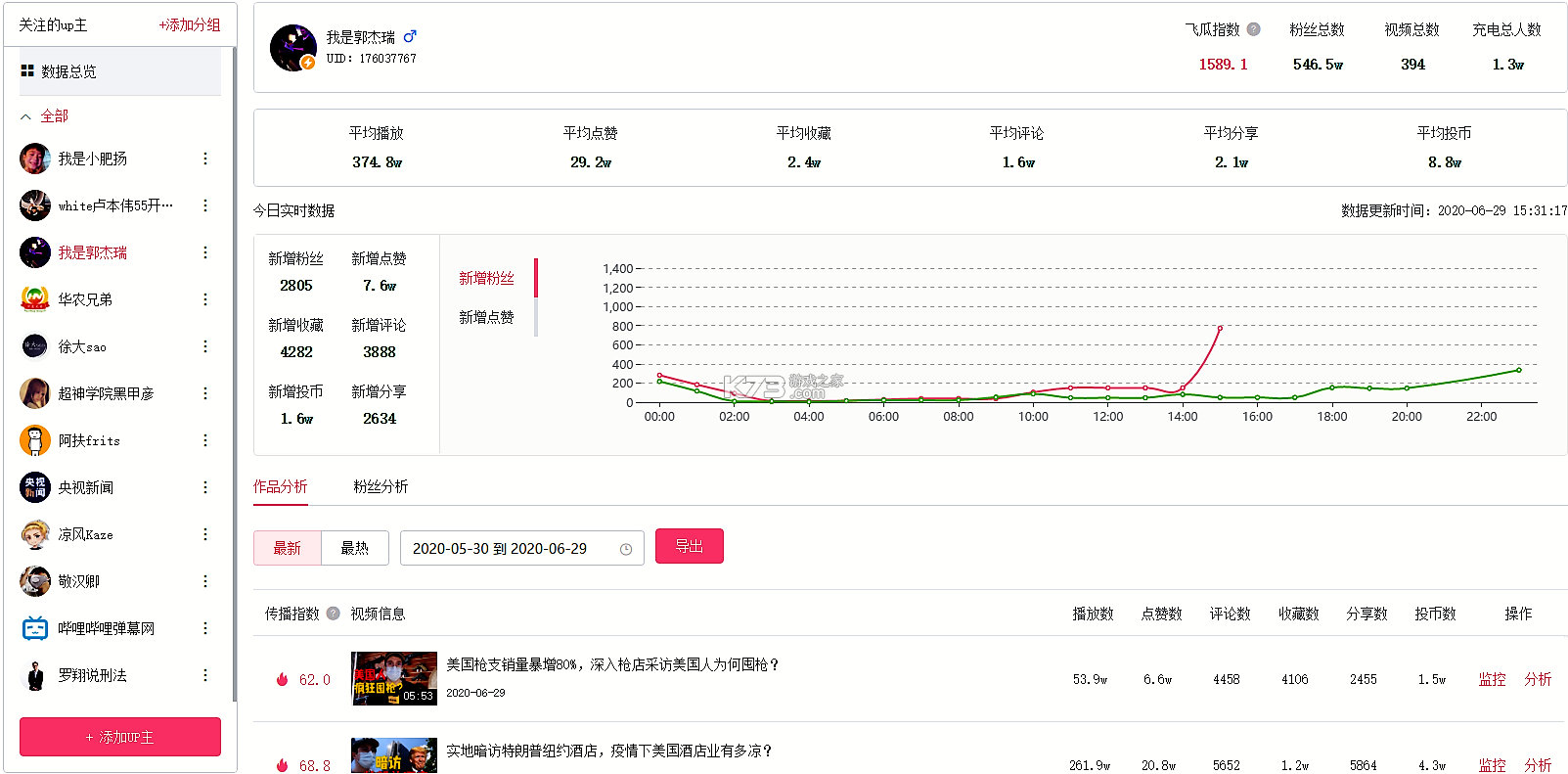Screen dimensions: 1568x774
Task: Click the help icon beside 传播指数
Action: click(334, 614)
